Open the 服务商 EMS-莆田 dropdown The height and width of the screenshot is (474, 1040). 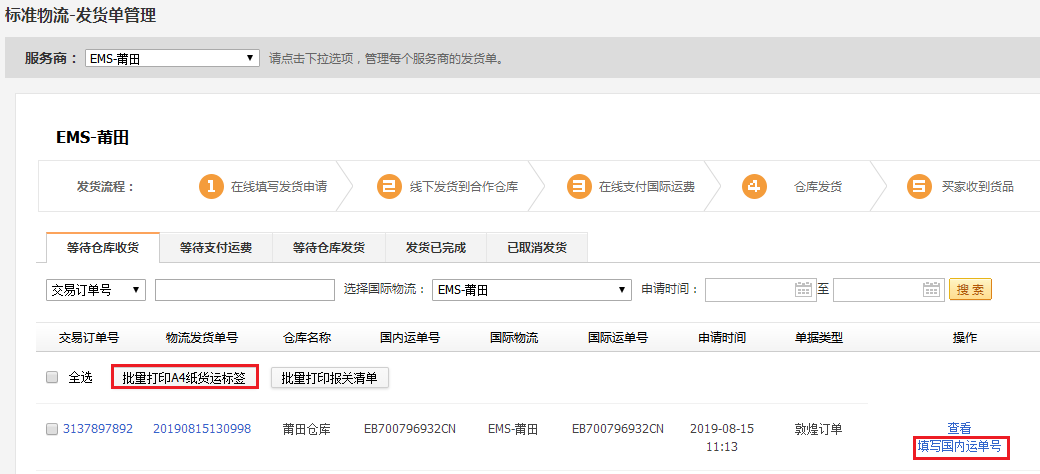pos(172,58)
